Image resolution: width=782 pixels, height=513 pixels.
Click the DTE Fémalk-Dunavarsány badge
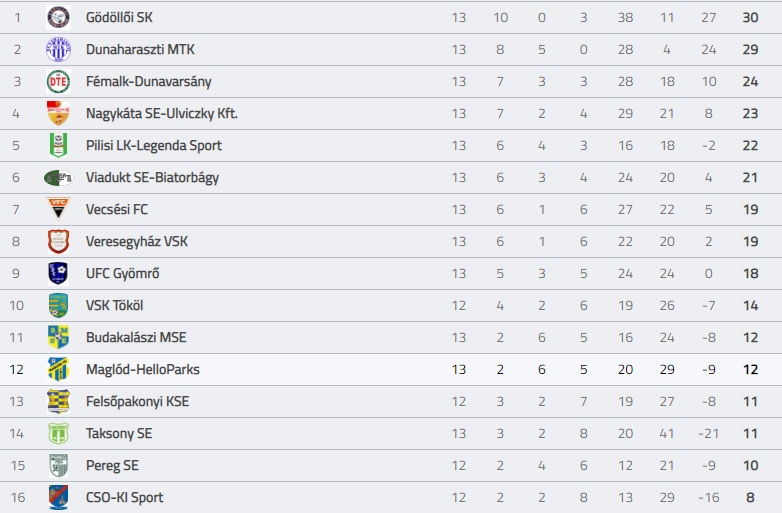(x=58, y=81)
